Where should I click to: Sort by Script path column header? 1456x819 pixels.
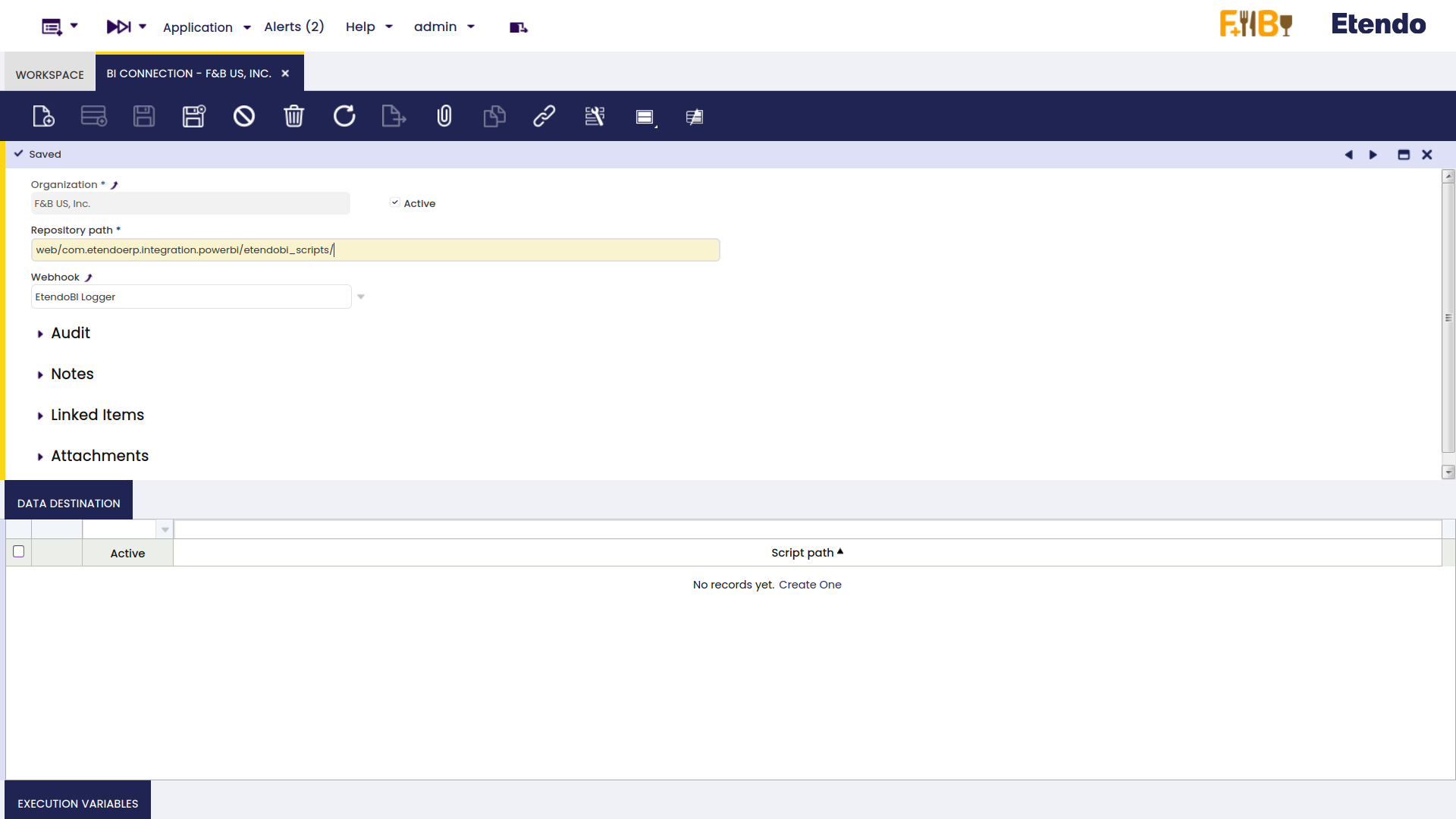[x=807, y=553]
